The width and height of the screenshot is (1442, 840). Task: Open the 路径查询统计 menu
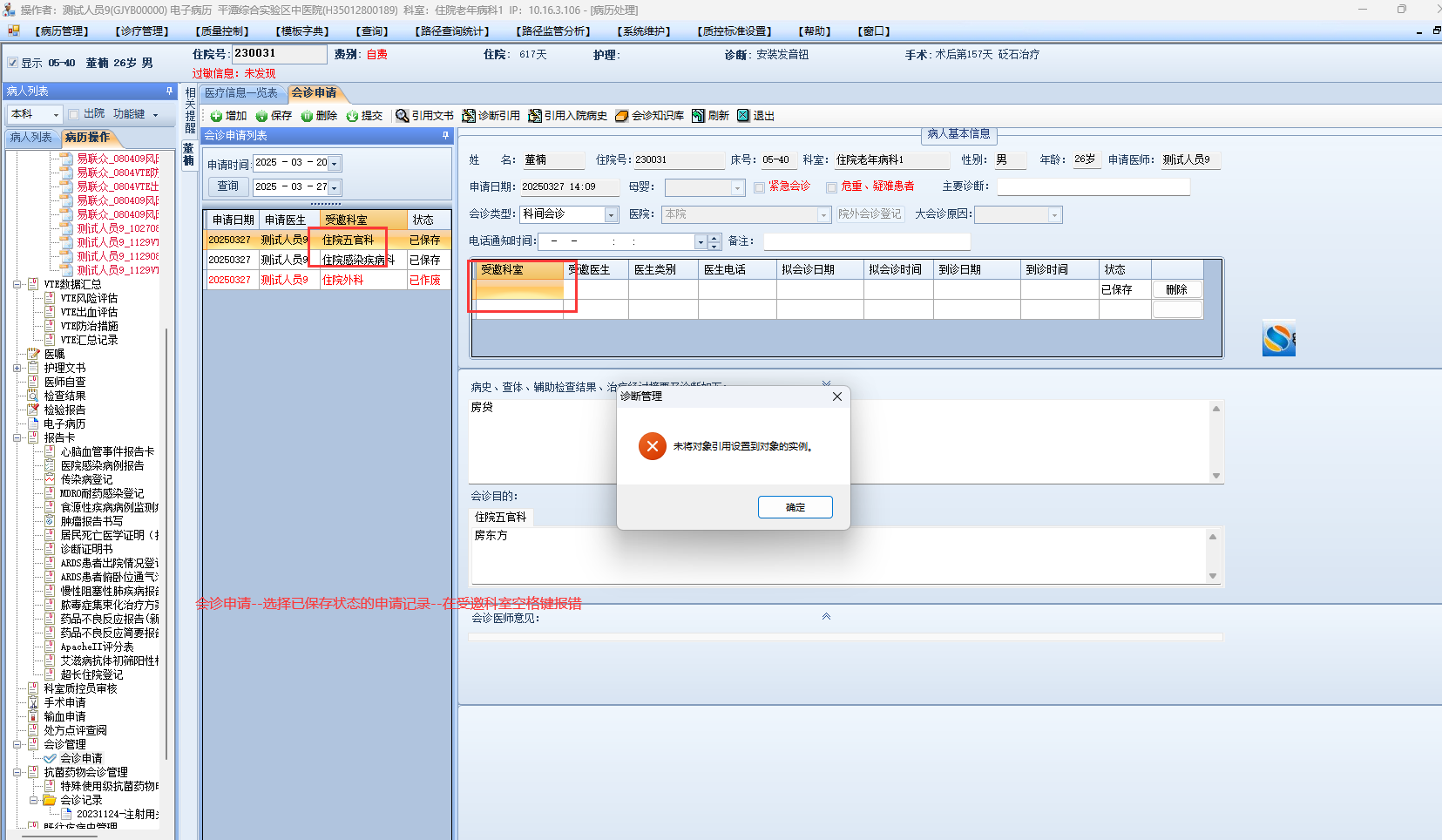(x=452, y=31)
